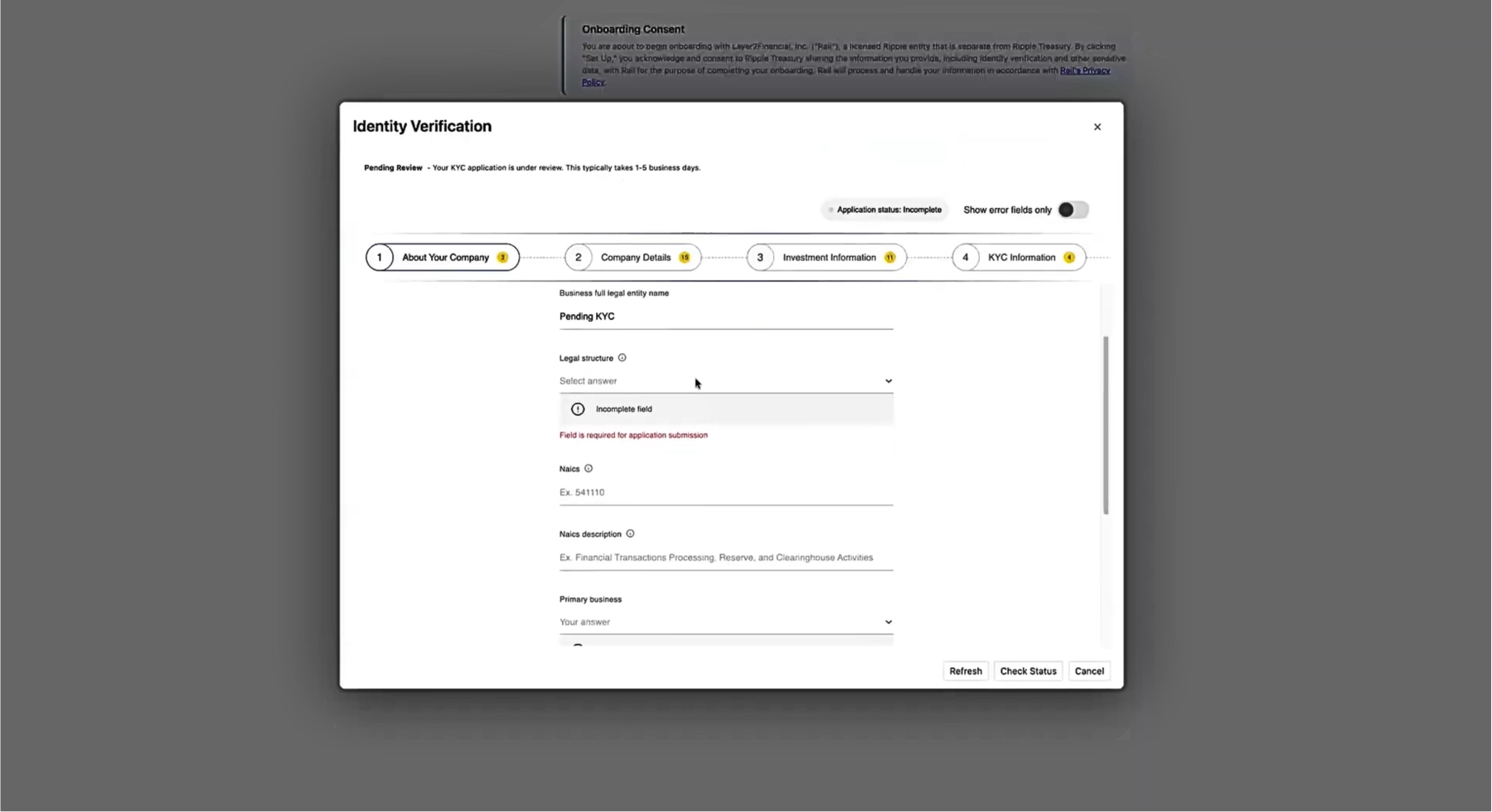Click the Check Status button
This screenshot has height=812, width=1492.
pos(1028,671)
